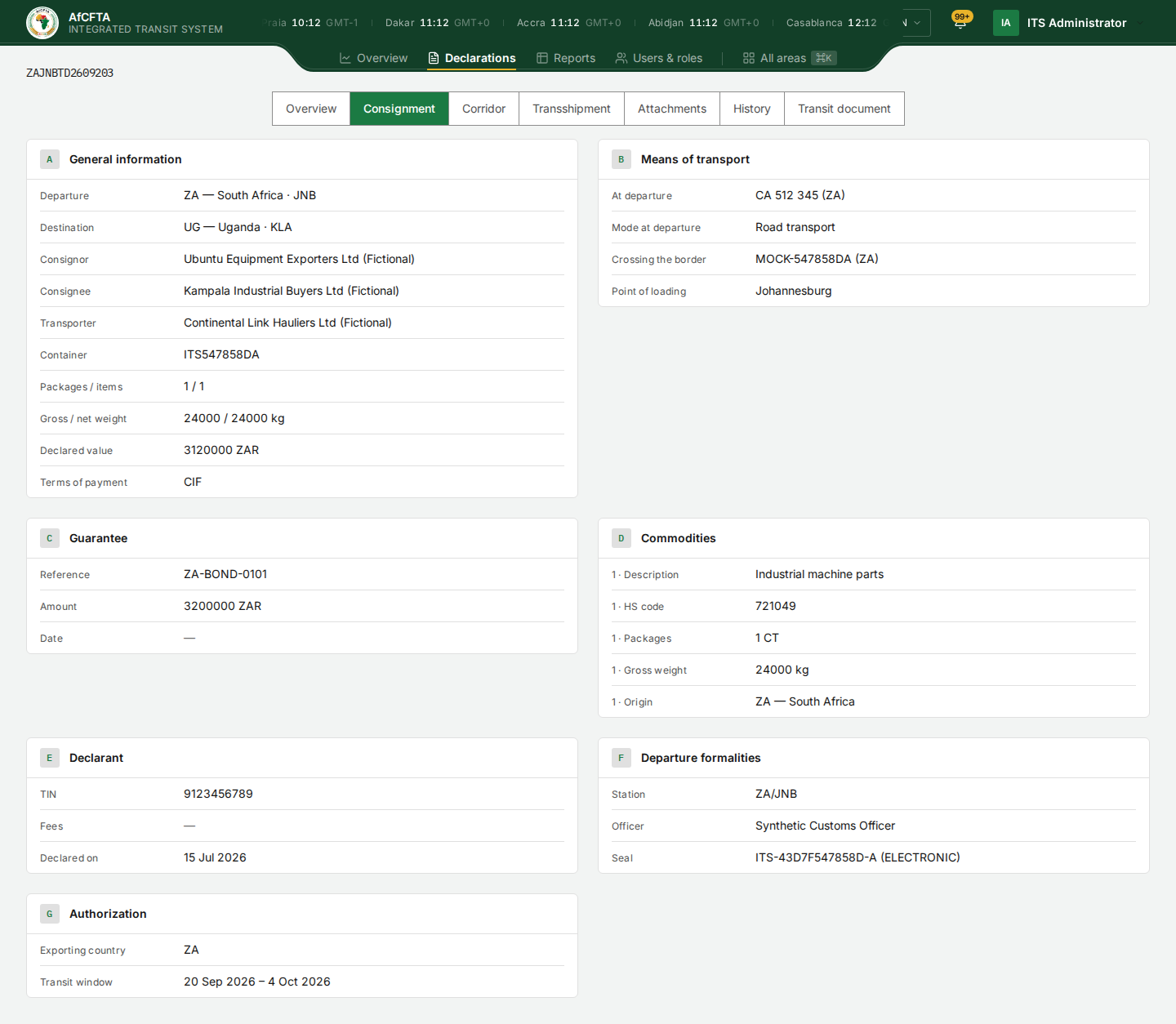This screenshot has width=1176, height=1024.
Task: Click consignee Kampala Industrial Buyers Ltd
Action: coord(292,291)
